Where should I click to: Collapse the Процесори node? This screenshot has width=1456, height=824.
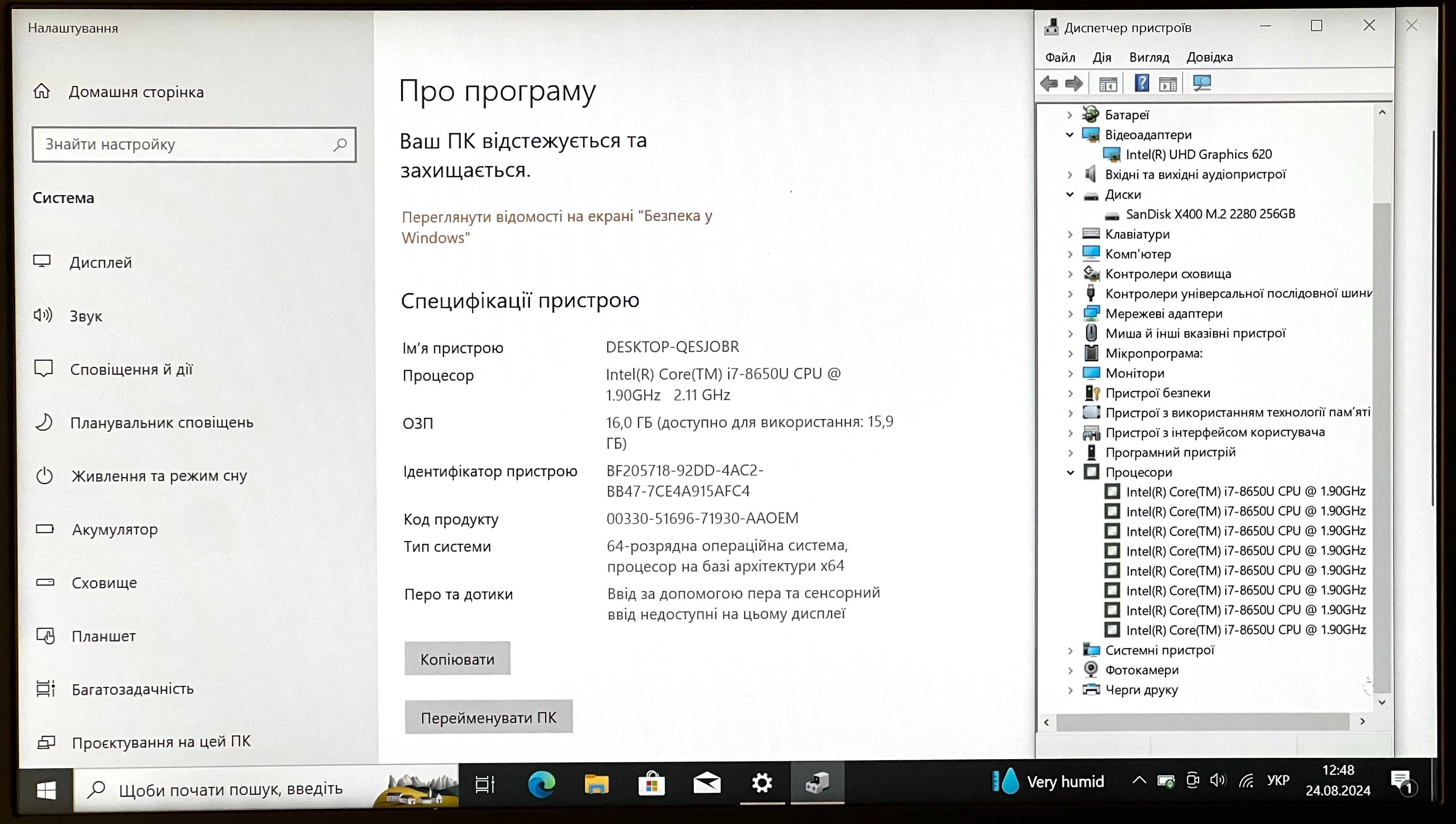1071,472
